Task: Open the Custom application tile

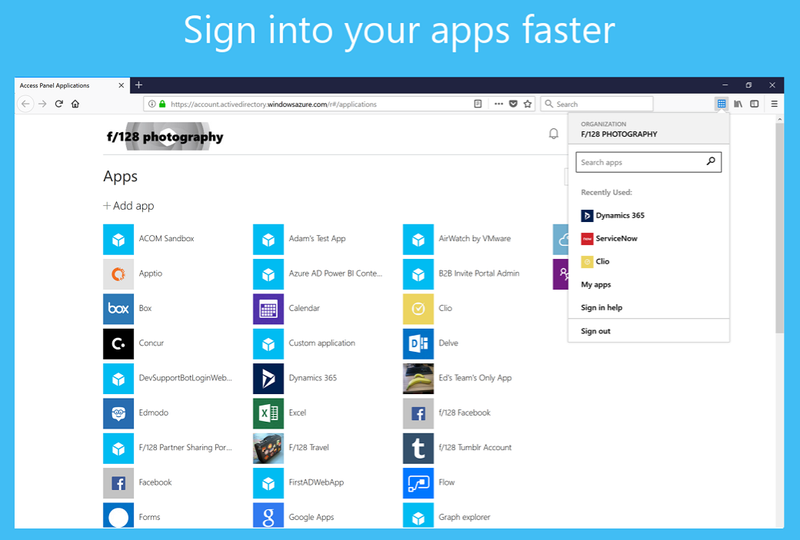Action: click(x=268, y=343)
